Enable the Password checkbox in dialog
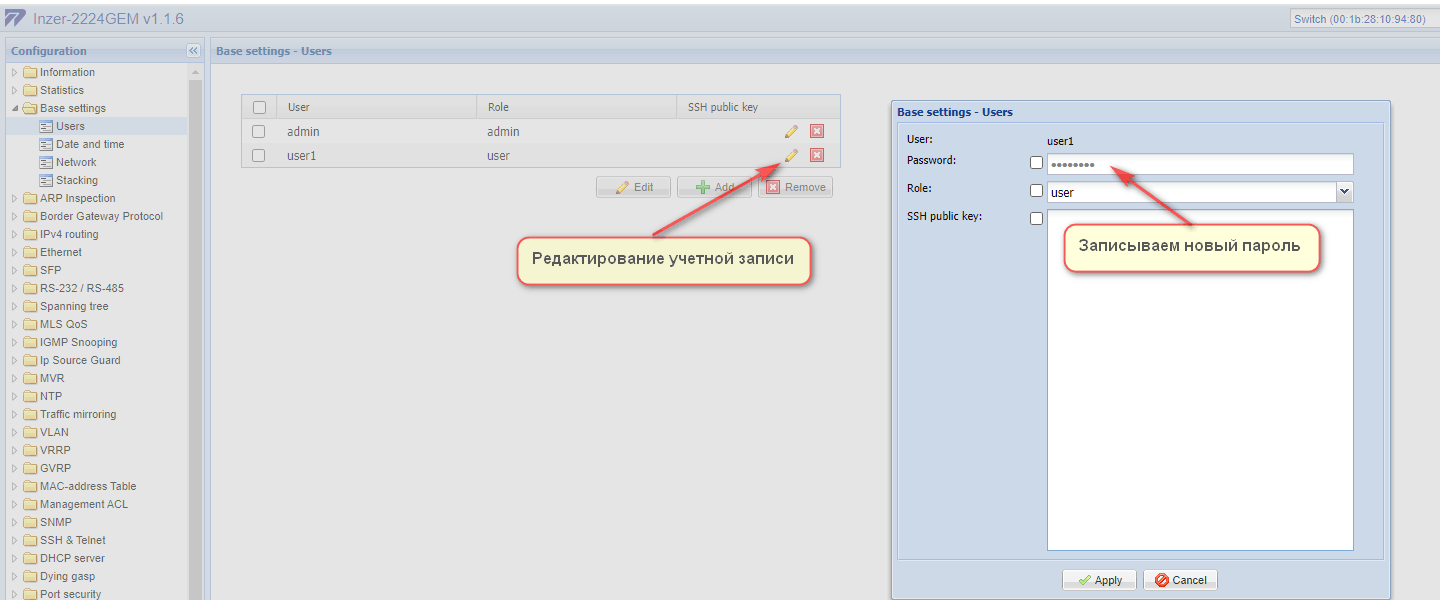This screenshot has width=1440, height=600. tap(1036, 163)
